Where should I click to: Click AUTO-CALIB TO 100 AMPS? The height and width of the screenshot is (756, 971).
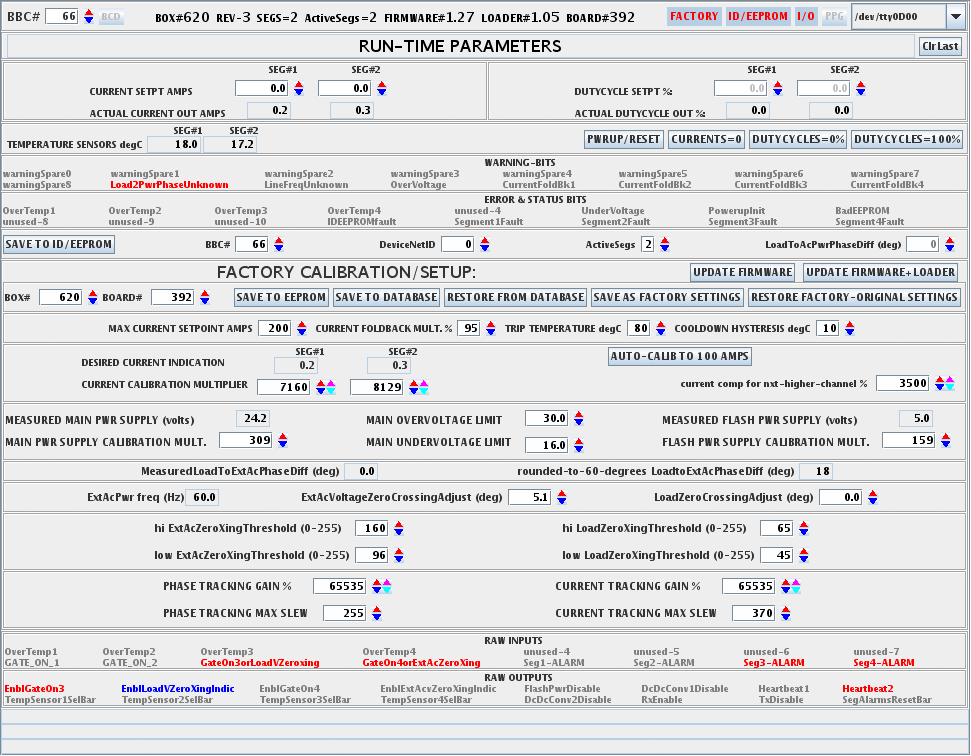(680, 357)
